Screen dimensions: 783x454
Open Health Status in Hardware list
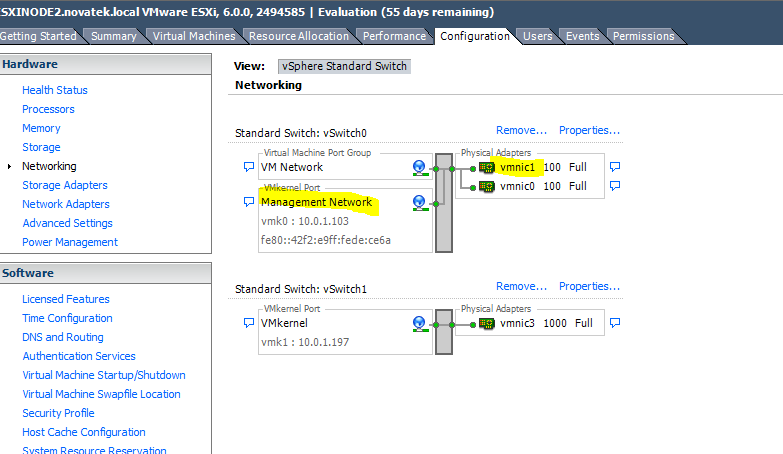pyautogui.click(x=55, y=90)
